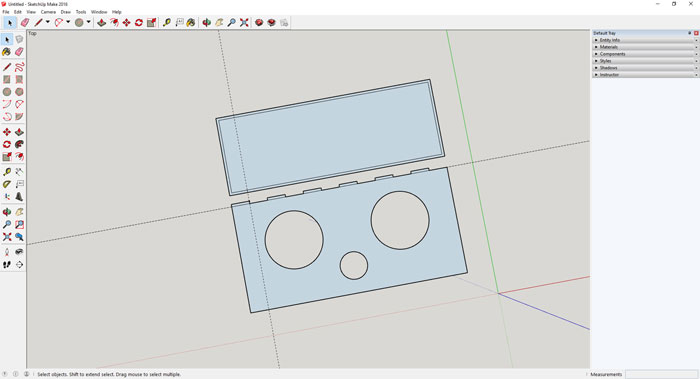Open the File menu
700x379 pixels.
[6, 12]
